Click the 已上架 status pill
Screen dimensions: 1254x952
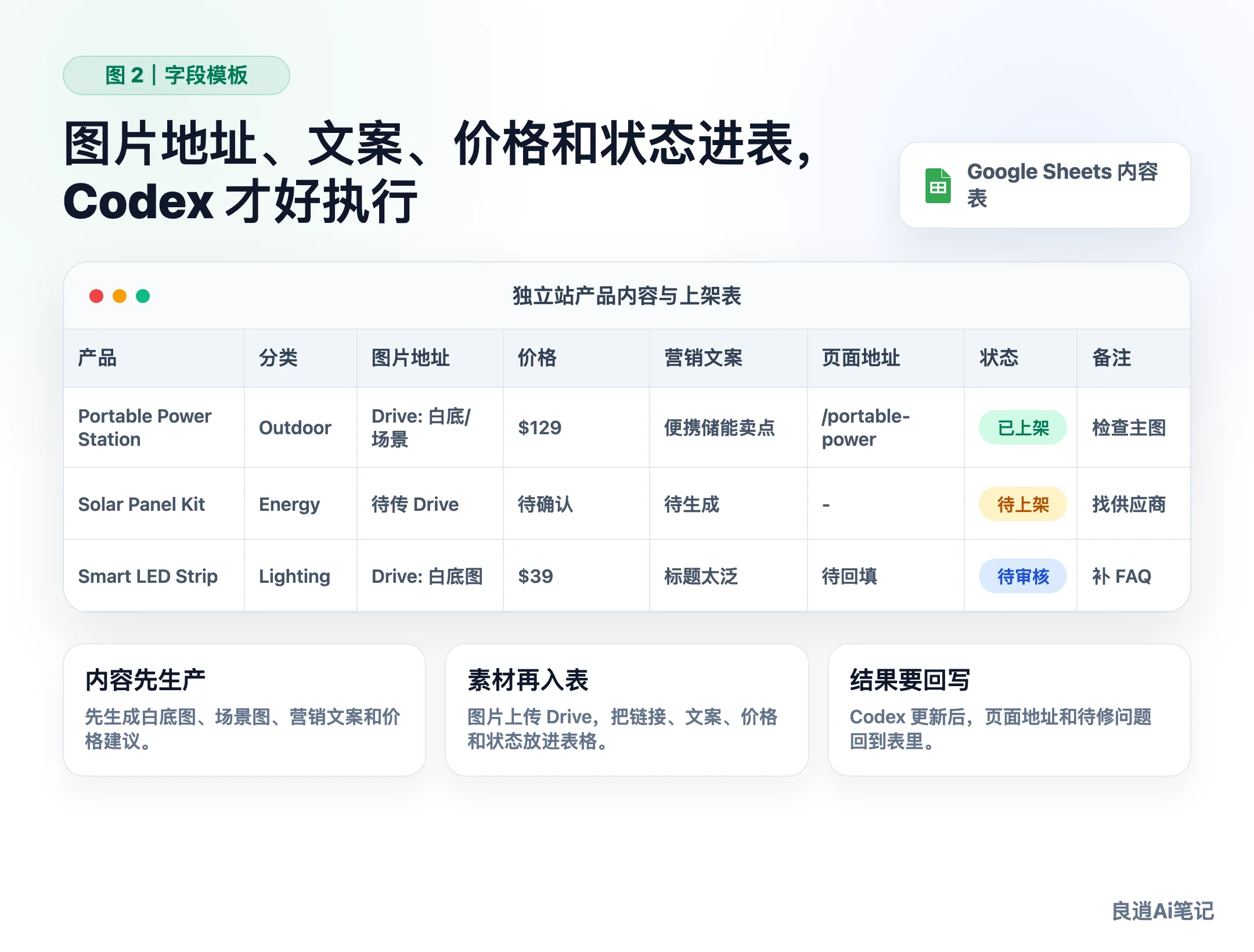(x=1023, y=428)
